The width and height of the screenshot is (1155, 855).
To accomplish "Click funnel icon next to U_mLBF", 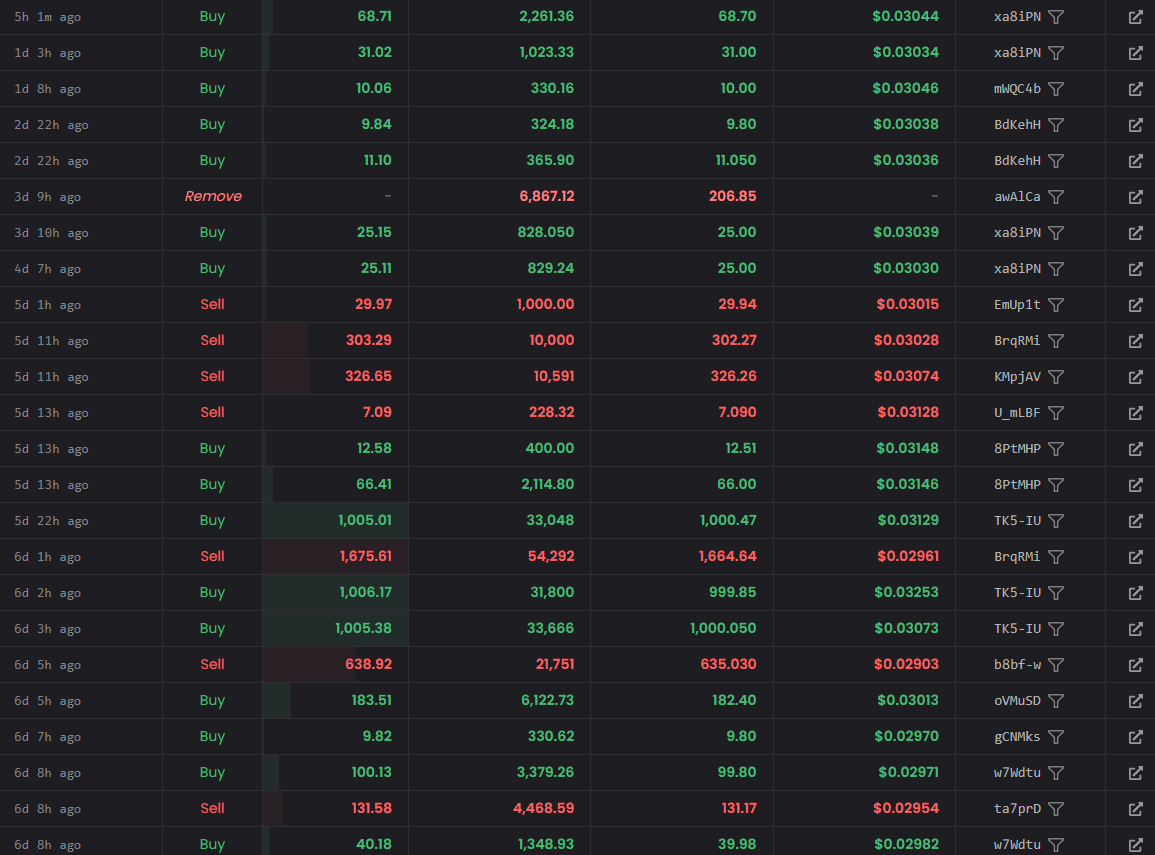I will click(x=1056, y=413).
